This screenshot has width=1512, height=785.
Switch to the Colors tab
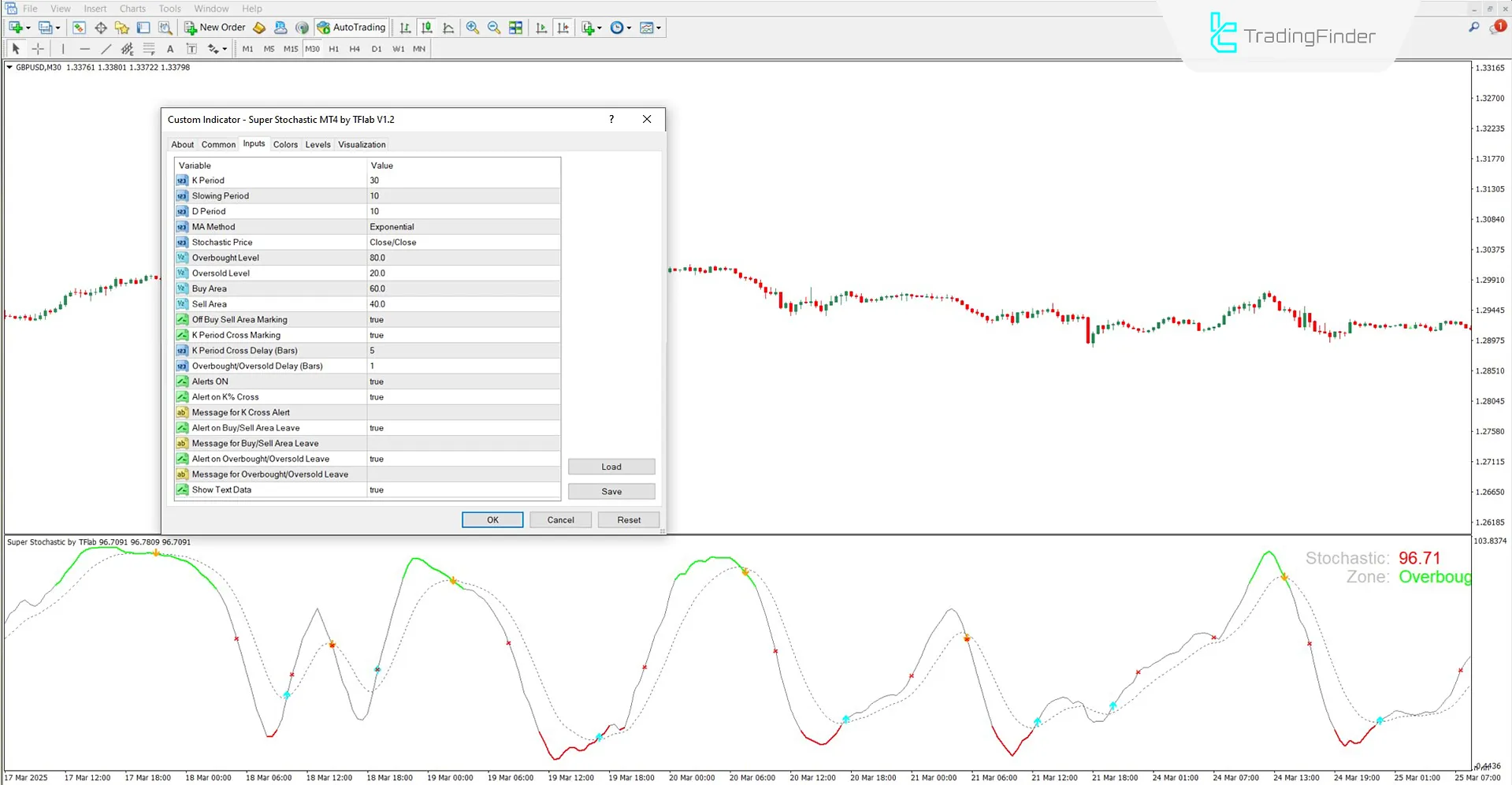(285, 144)
